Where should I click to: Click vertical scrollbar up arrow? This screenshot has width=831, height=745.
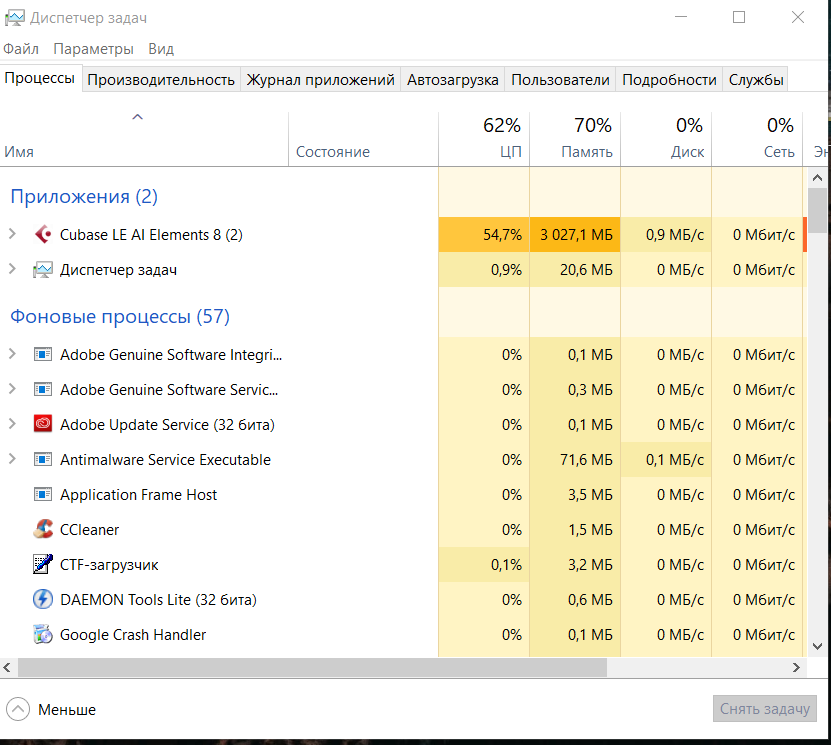click(817, 178)
